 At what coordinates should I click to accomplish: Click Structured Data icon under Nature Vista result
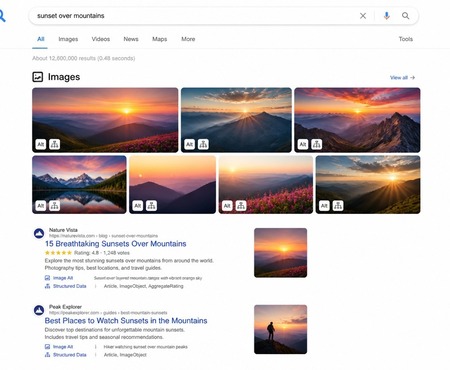[47, 286]
